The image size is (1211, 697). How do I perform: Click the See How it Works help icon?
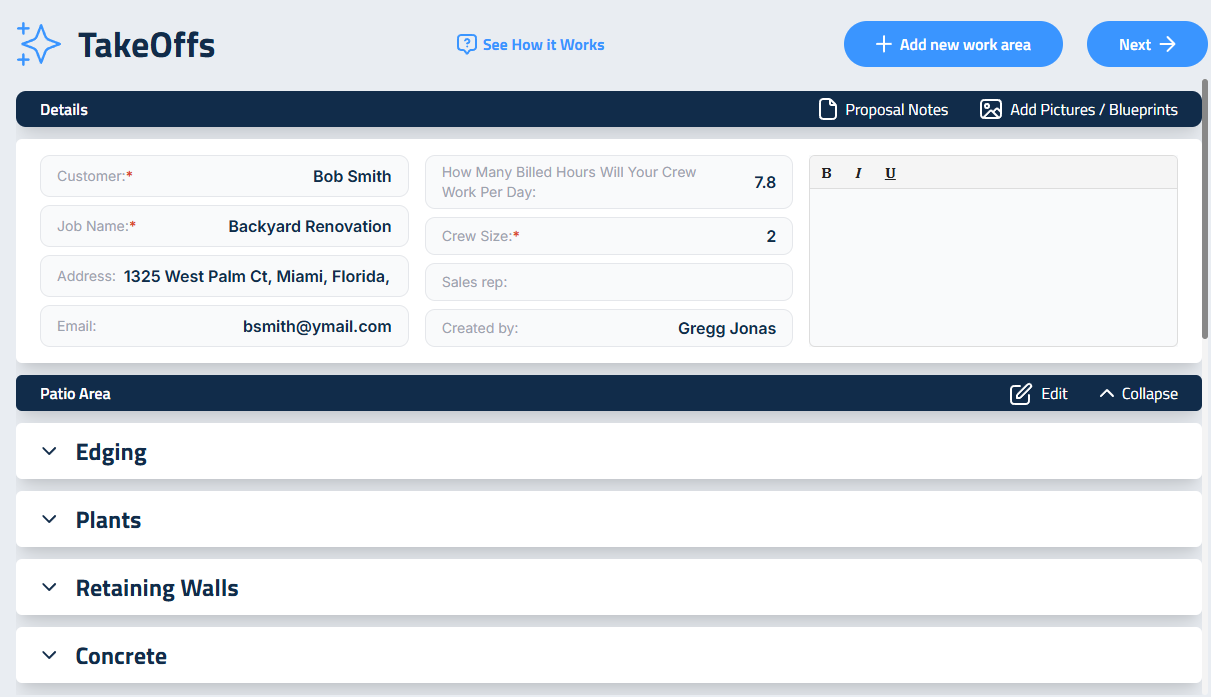pos(466,44)
